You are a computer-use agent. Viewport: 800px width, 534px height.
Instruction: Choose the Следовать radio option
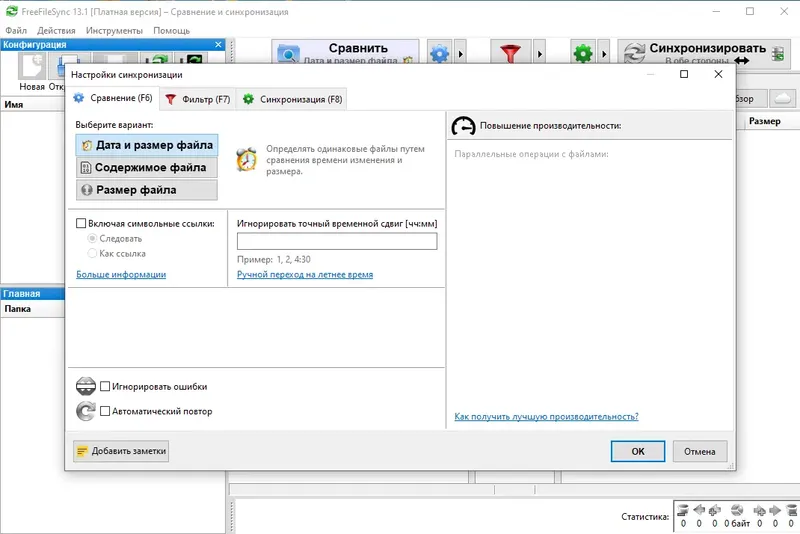[x=92, y=238]
